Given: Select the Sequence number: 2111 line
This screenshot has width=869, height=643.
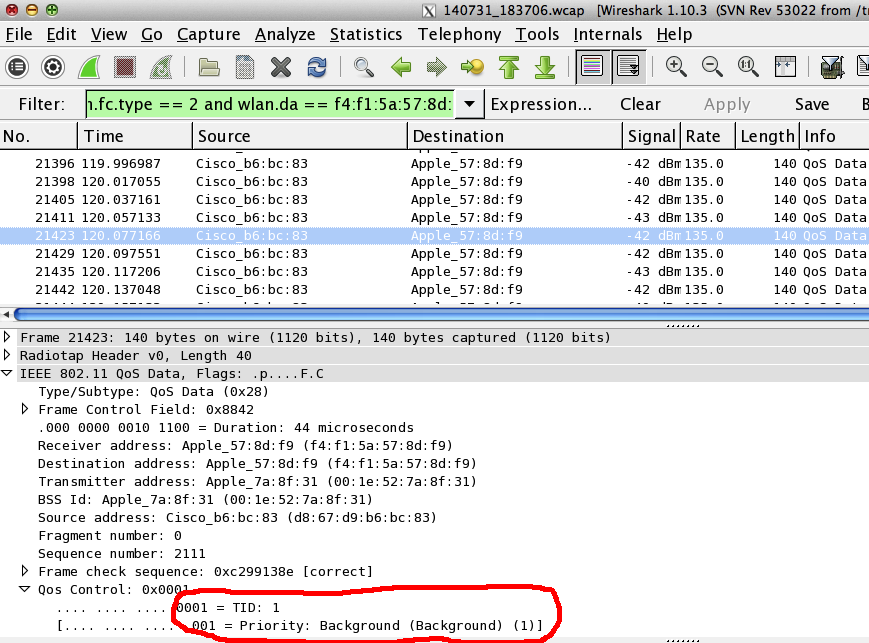Looking at the screenshot, I should click(121, 554).
